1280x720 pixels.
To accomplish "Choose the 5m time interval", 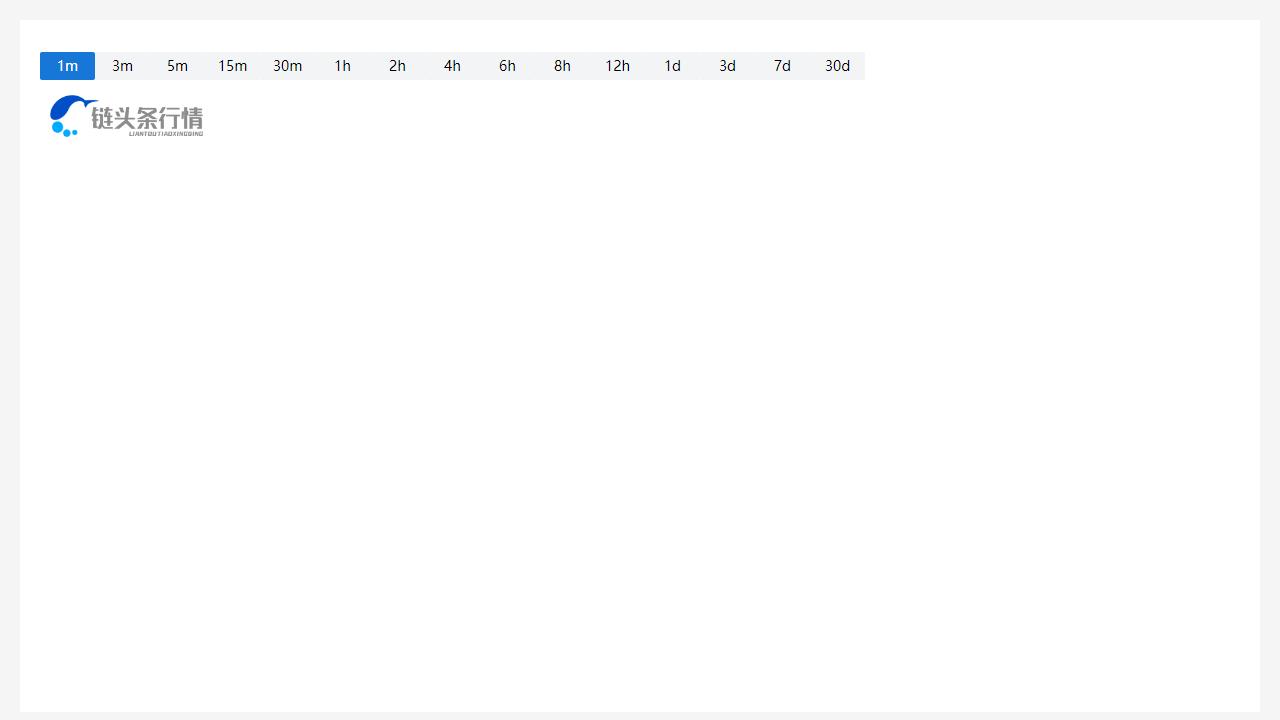I will pos(177,66).
